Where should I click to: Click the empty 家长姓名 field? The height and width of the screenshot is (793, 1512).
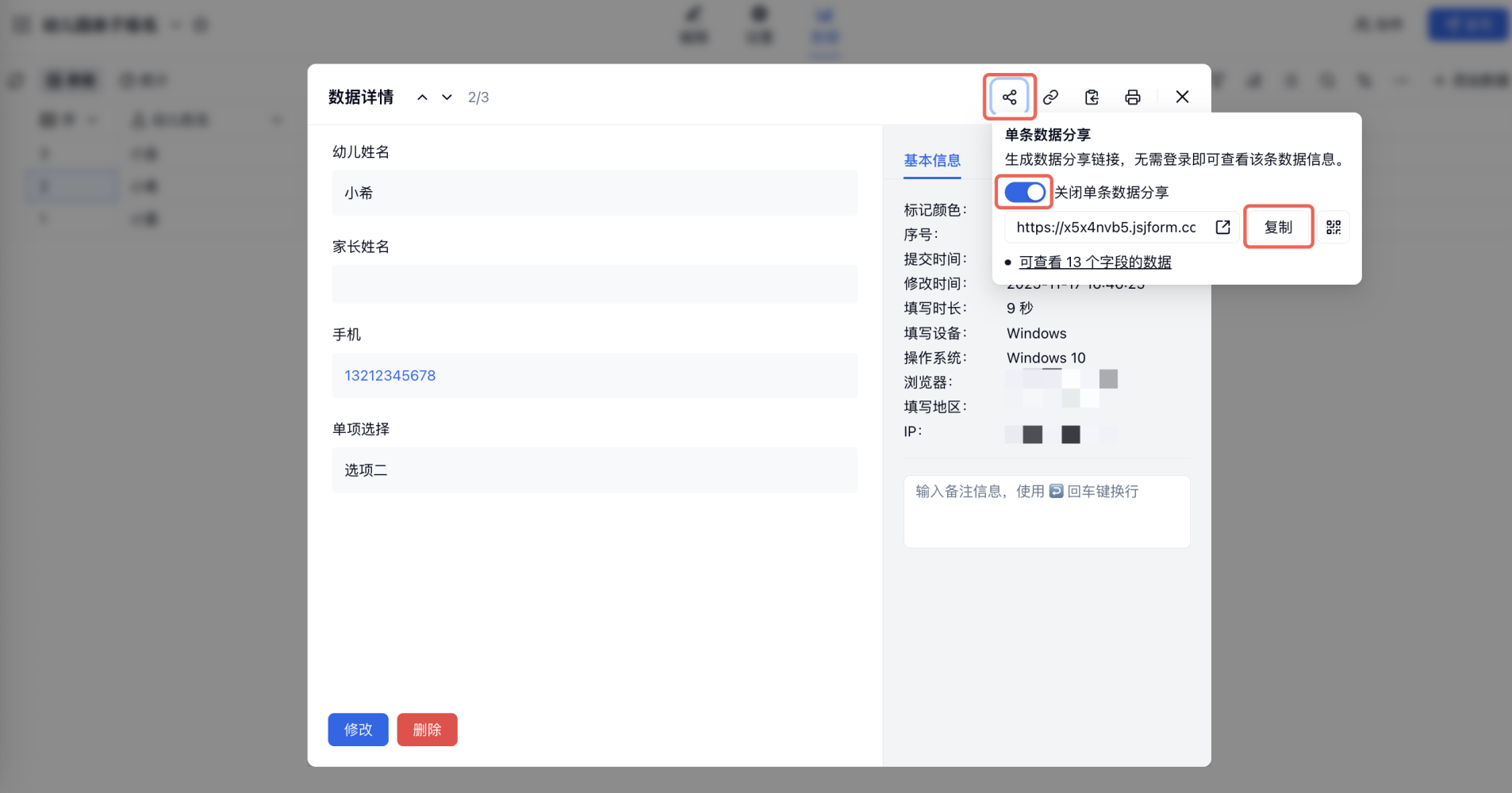coord(594,284)
